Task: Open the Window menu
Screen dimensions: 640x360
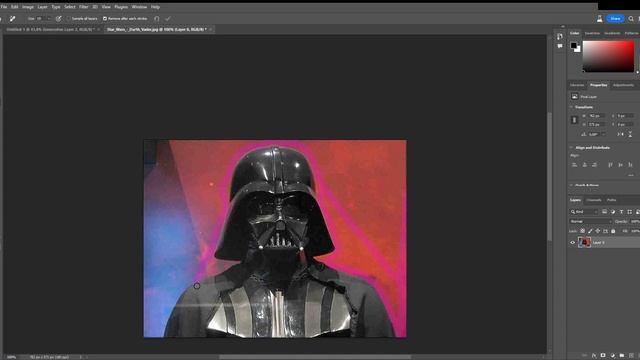Action: point(139,7)
